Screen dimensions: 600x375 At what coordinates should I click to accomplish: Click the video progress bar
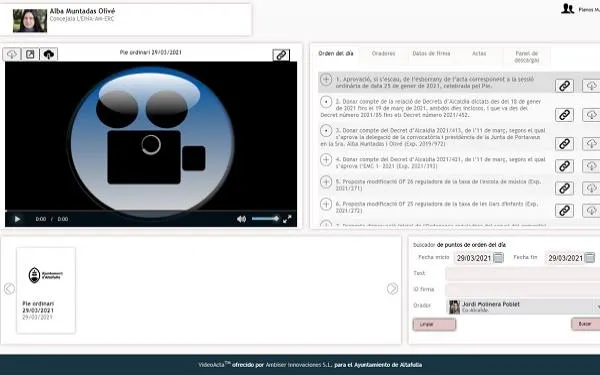[x=151, y=211]
